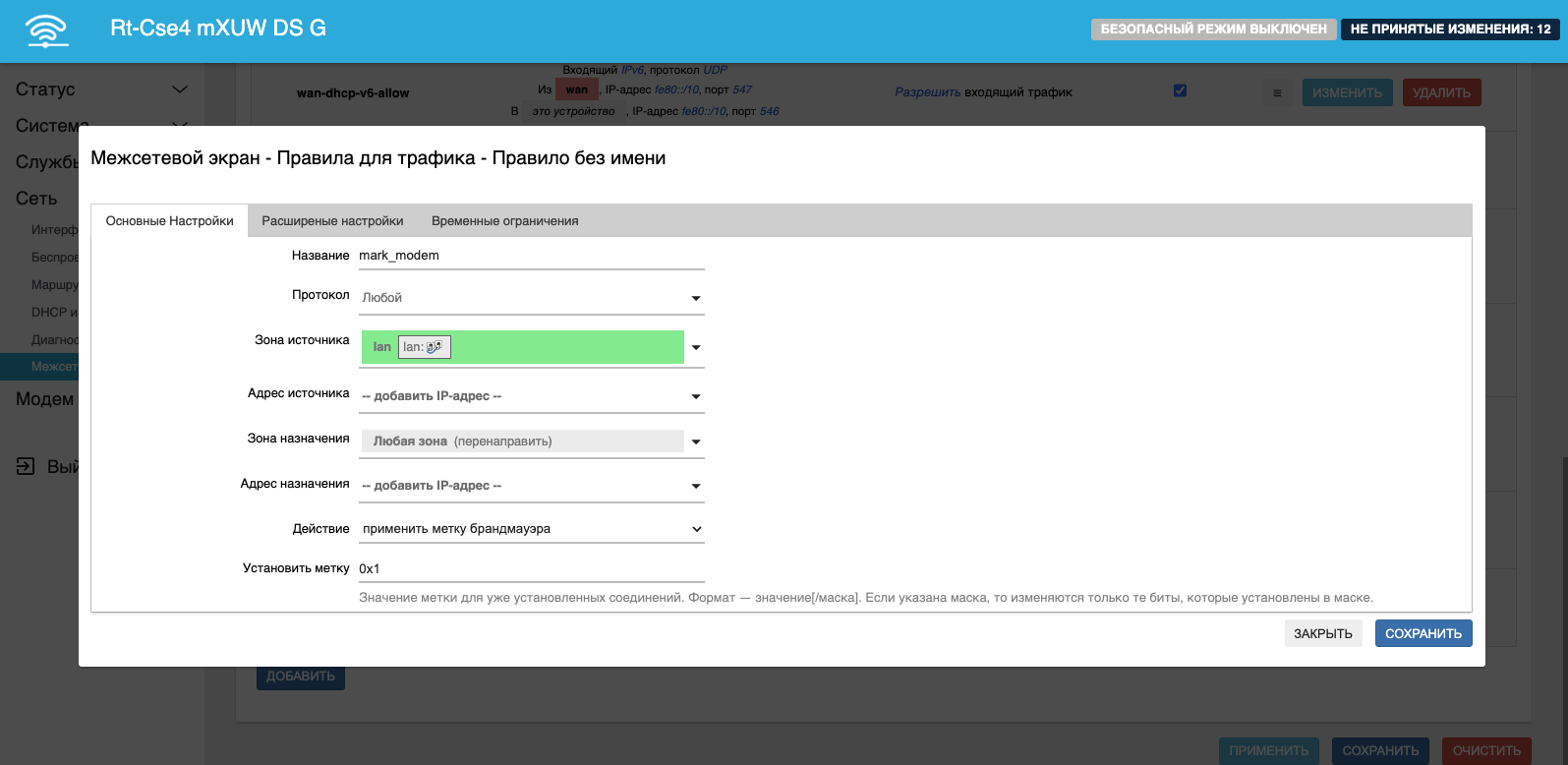Viewport: 1568px width, 765px height.
Task: Switch to Расширеные настройки tab
Action: coord(332,221)
